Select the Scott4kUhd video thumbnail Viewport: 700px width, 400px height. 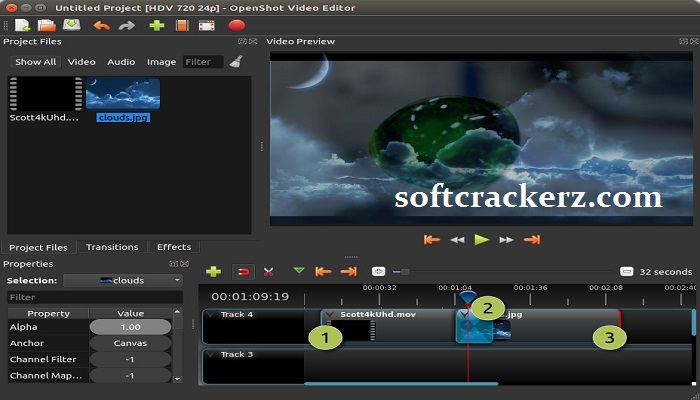click(46, 94)
